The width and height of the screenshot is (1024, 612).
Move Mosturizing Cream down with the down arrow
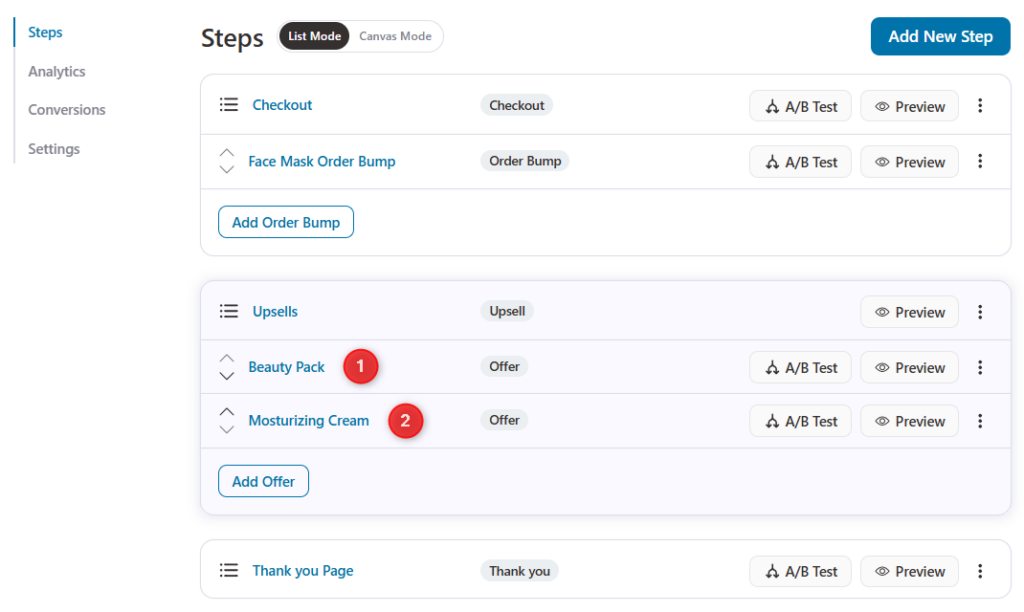click(227, 429)
